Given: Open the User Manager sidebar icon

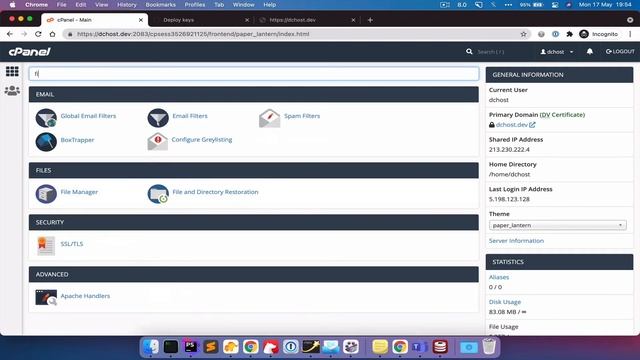Looking at the screenshot, I should click(12, 91).
